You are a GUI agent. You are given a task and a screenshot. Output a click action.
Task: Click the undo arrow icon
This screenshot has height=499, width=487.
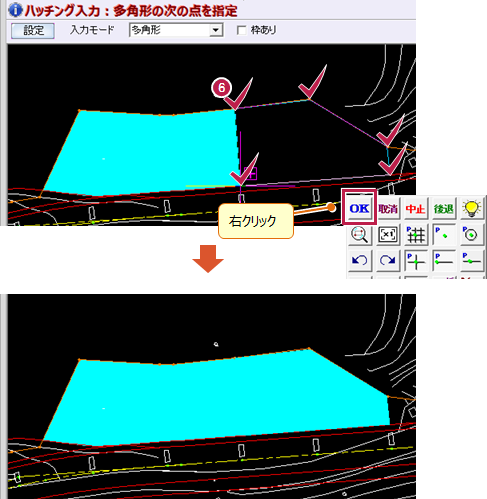pyautogui.click(x=359, y=260)
